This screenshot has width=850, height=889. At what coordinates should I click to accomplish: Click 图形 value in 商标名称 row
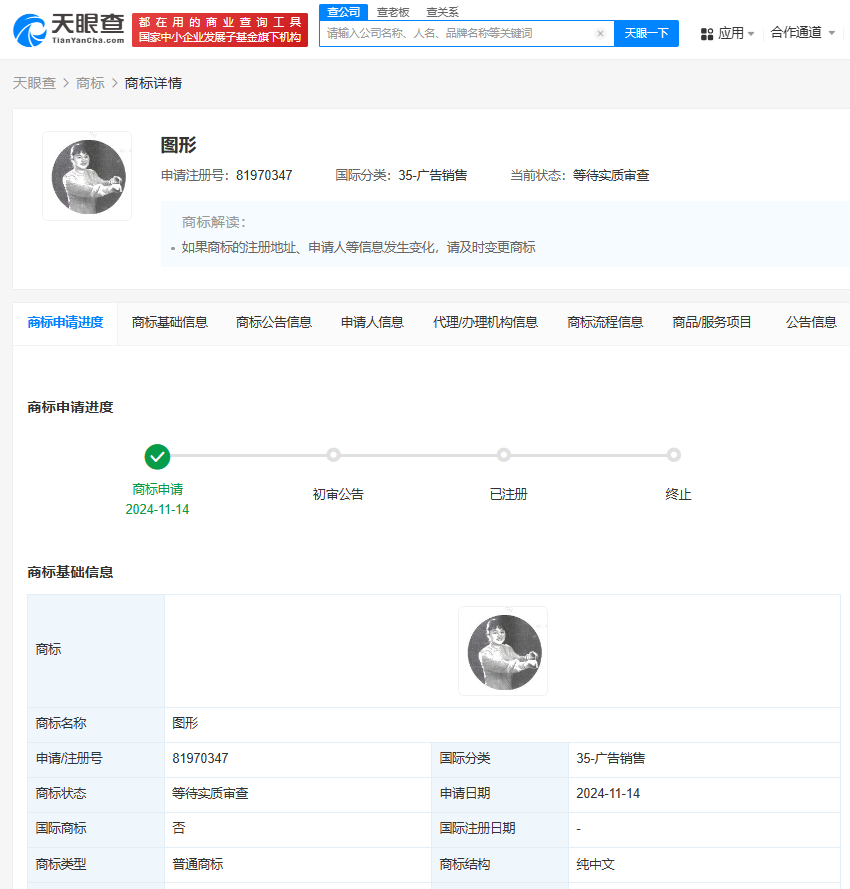(x=185, y=723)
